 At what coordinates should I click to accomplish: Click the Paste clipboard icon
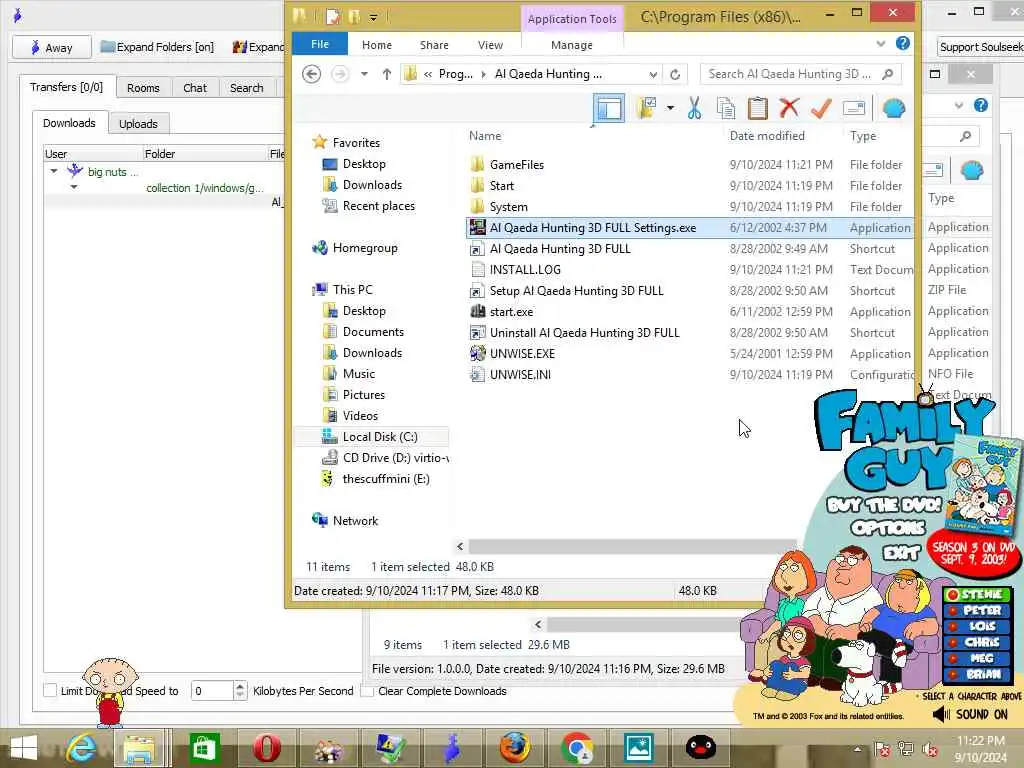[x=758, y=108]
